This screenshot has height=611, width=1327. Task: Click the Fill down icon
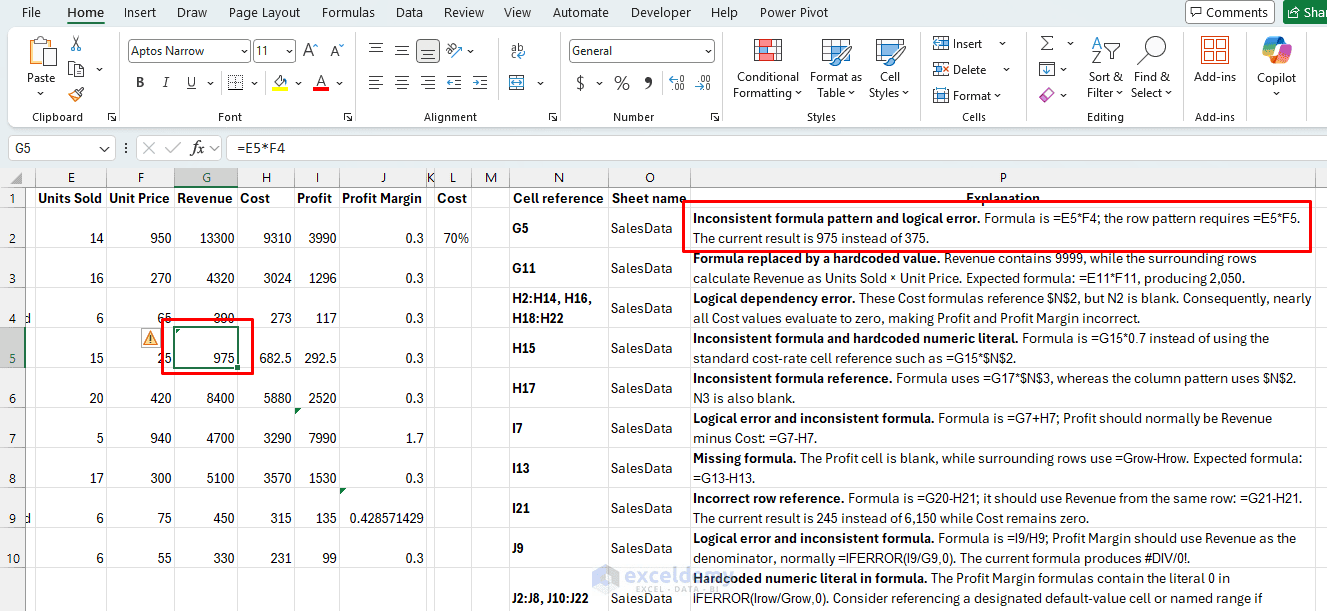pos(1047,69)
